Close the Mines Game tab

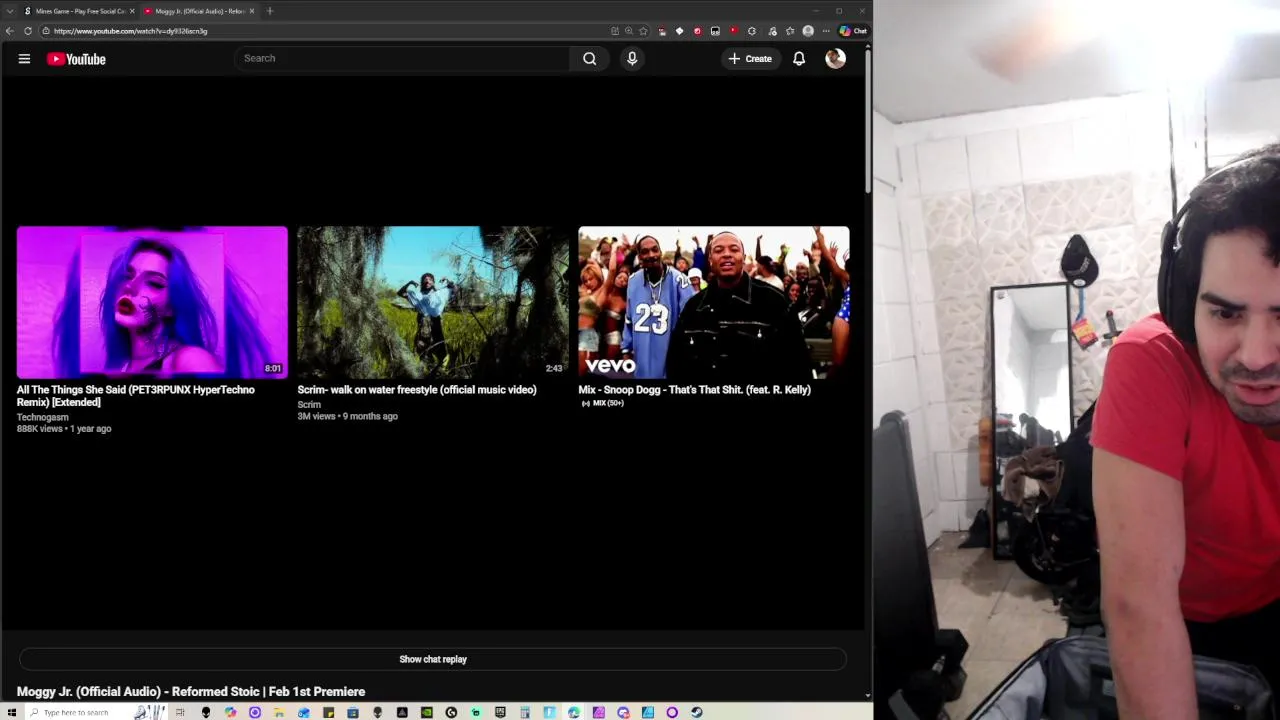pyautogui.click(x=132, y=11)
